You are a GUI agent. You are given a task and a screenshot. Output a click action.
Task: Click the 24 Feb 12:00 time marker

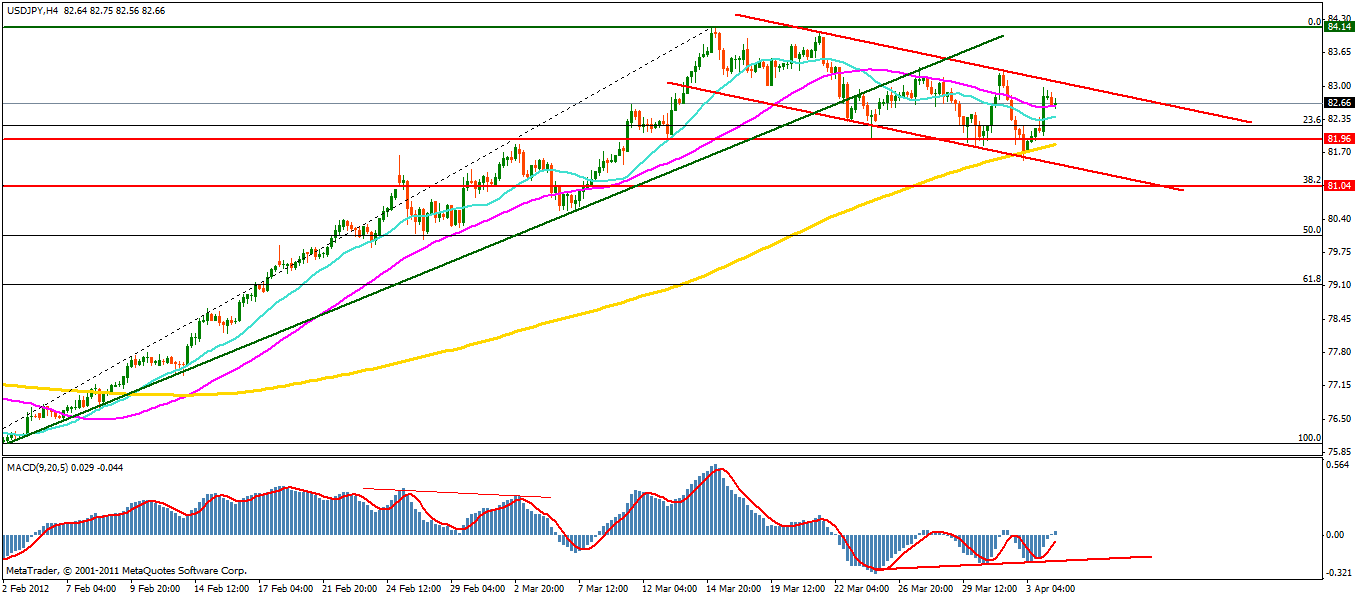pyautogui.click(x=409, y=588)
